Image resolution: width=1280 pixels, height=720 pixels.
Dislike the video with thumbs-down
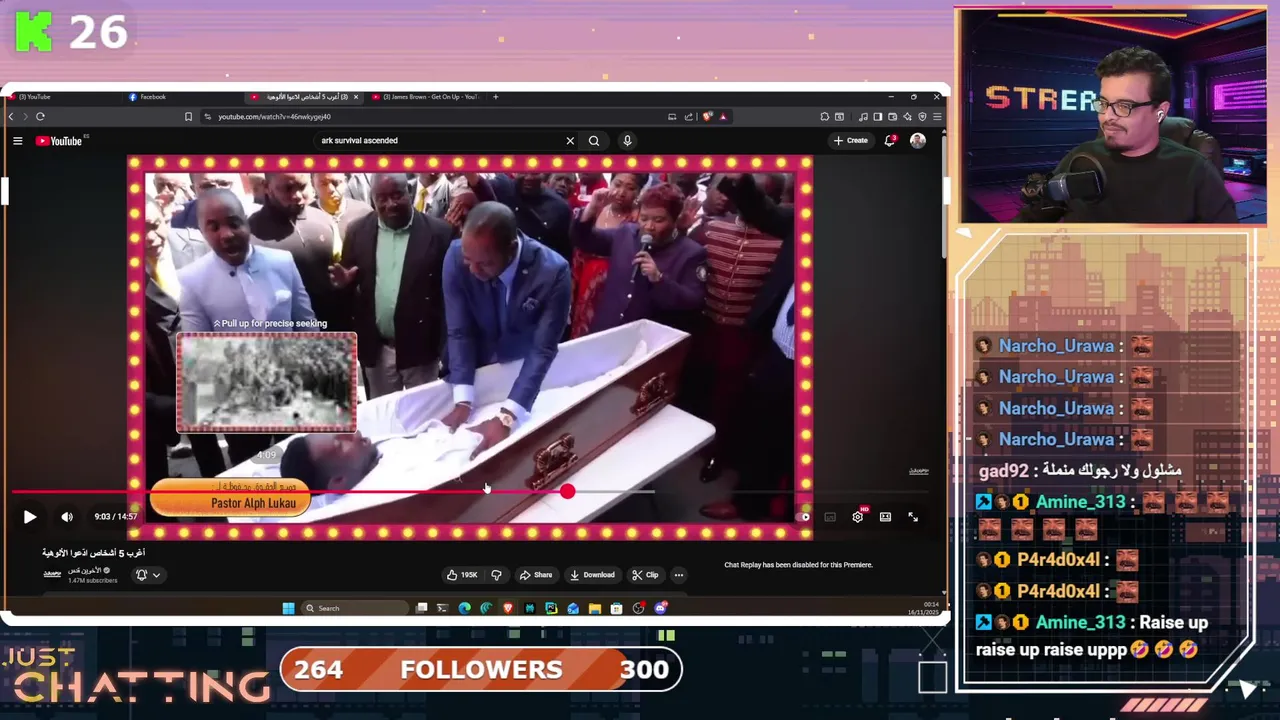click(x=496, y=575)
